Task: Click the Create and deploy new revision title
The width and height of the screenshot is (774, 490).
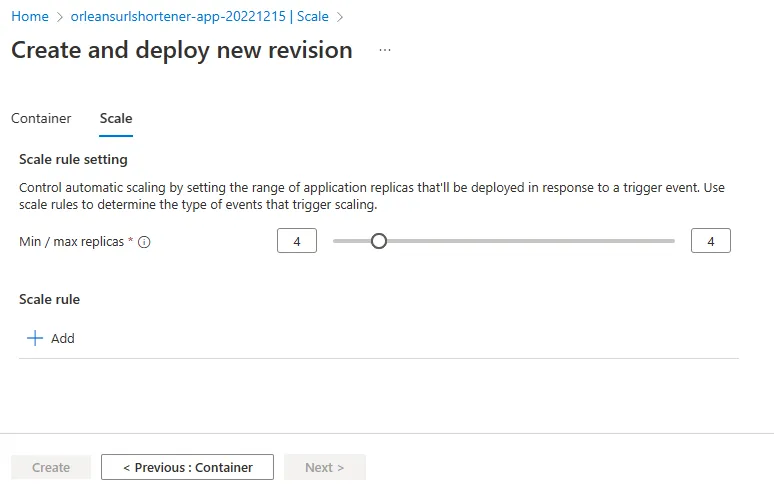Action: click(x=182, y=50)
